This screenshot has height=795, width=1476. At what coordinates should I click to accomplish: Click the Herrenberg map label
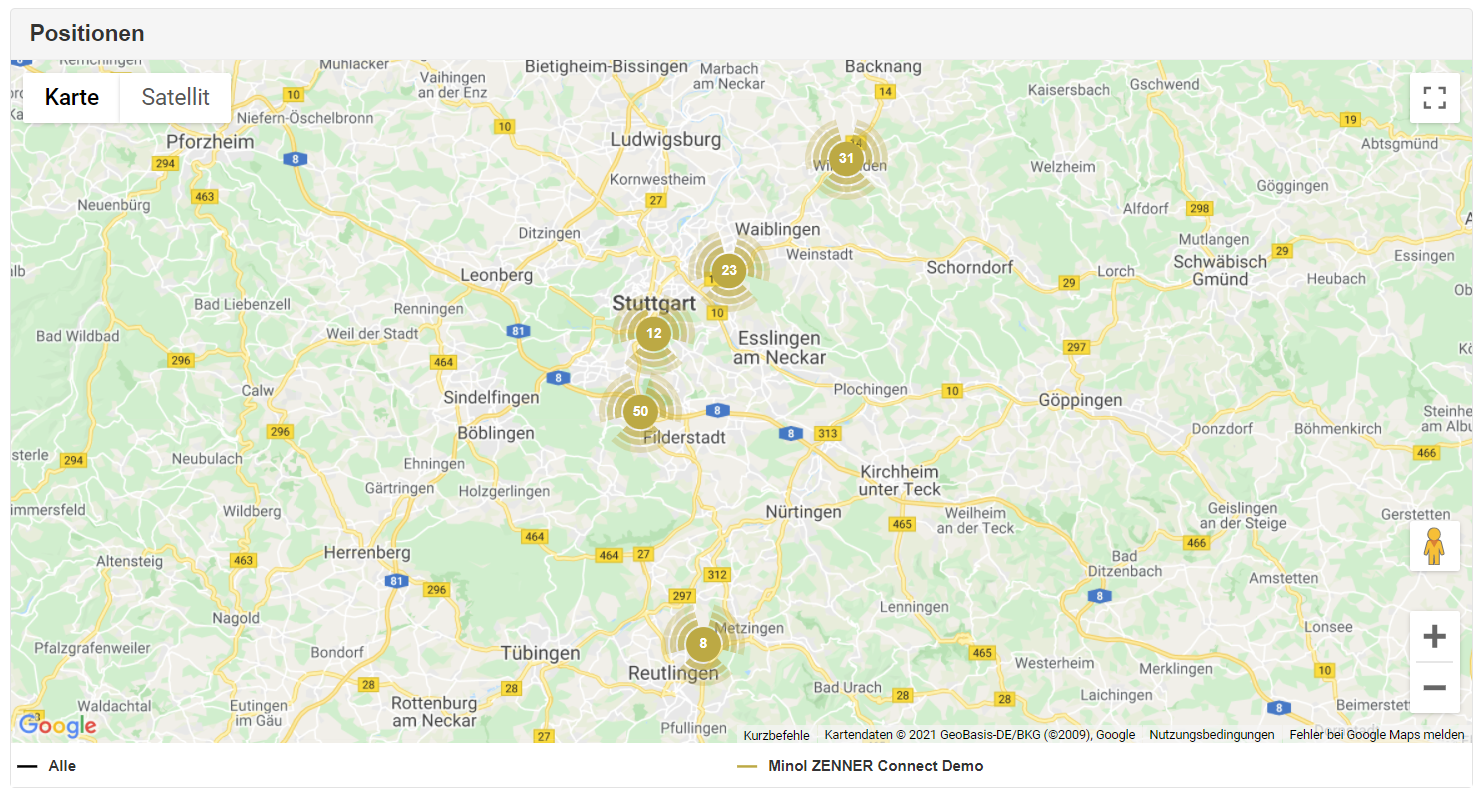pyautogui.click(x=368, y=552)
